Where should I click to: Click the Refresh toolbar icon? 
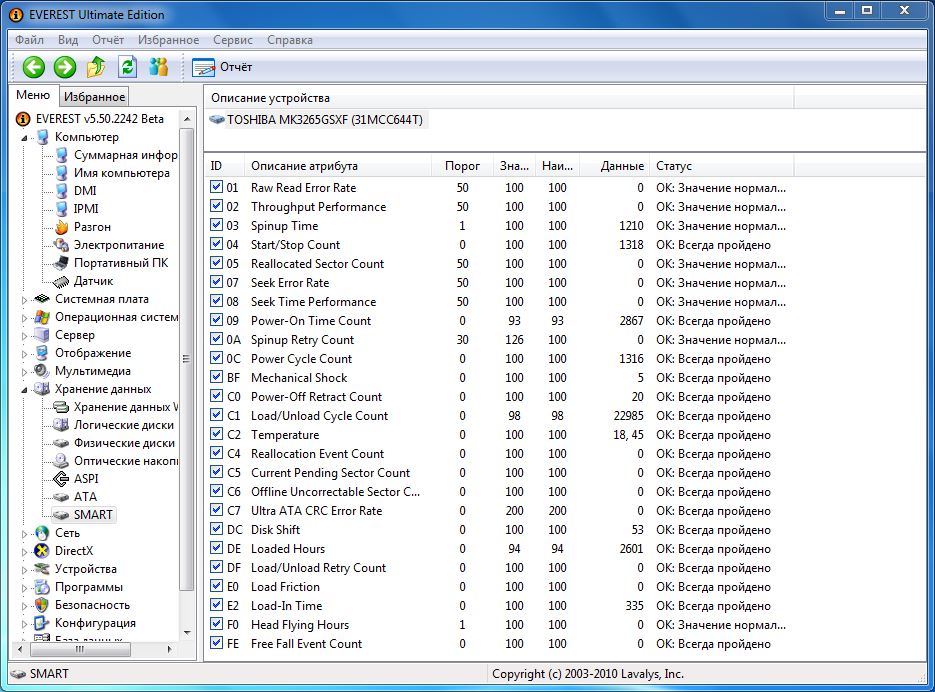click(127, 67)
